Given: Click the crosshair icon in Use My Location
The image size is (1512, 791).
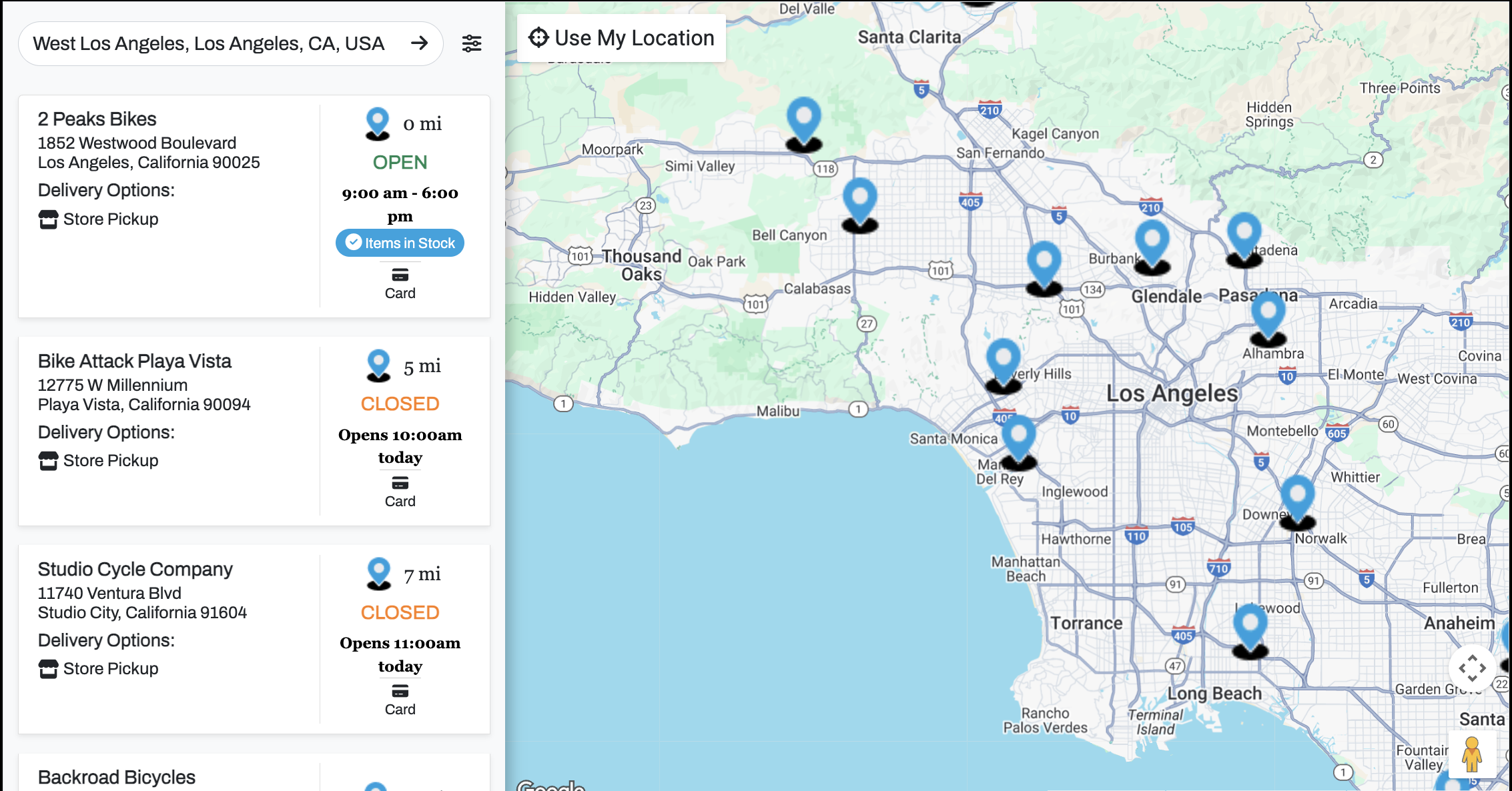Looking at the screenshot, I should (538, 37).
